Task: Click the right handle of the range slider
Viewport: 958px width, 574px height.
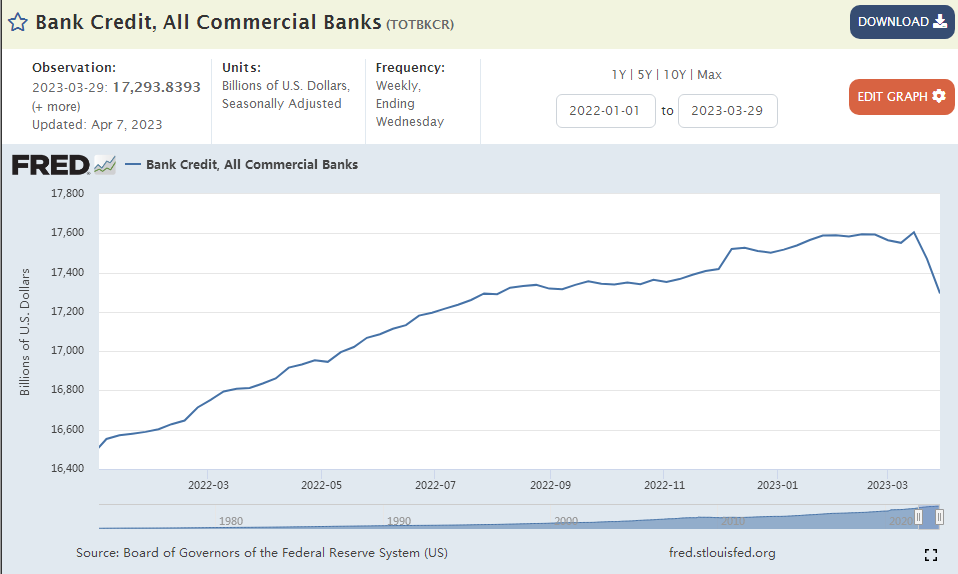Action: (x=939, y=517)
